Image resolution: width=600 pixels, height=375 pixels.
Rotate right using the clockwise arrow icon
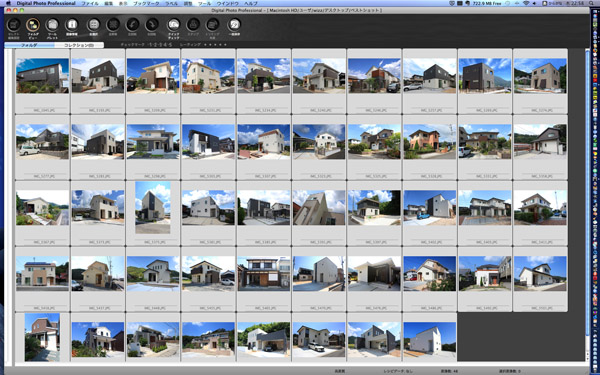point(152,25)
